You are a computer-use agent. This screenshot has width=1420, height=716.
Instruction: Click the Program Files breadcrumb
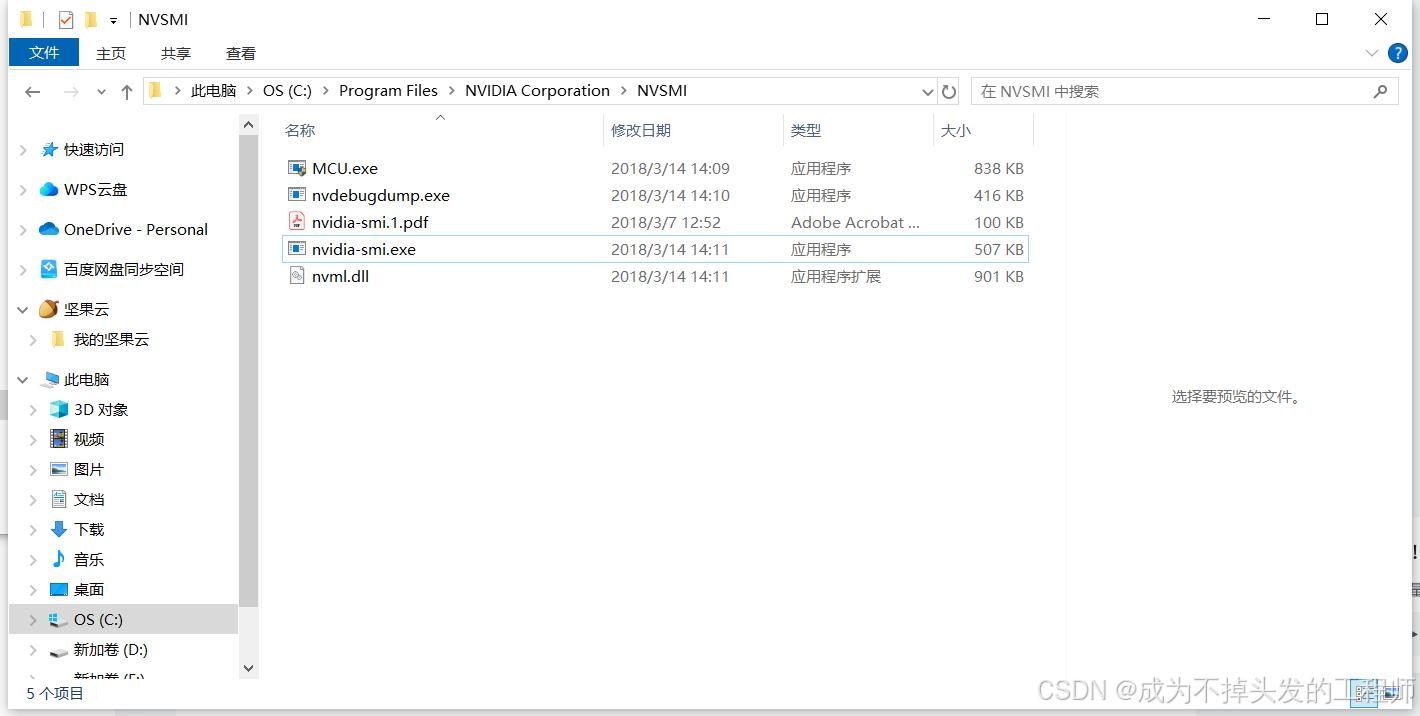[388, 91]
